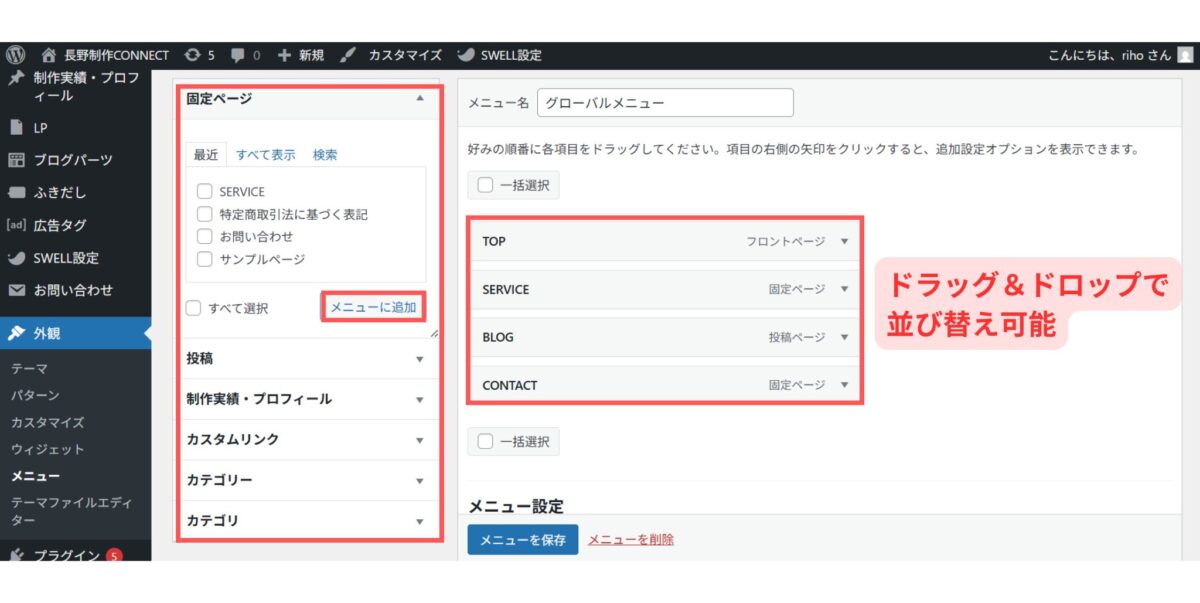This screenshot has width=1200, height=603.
Task: Check the SERVICE page checkbox
Action: pos(204,191)
